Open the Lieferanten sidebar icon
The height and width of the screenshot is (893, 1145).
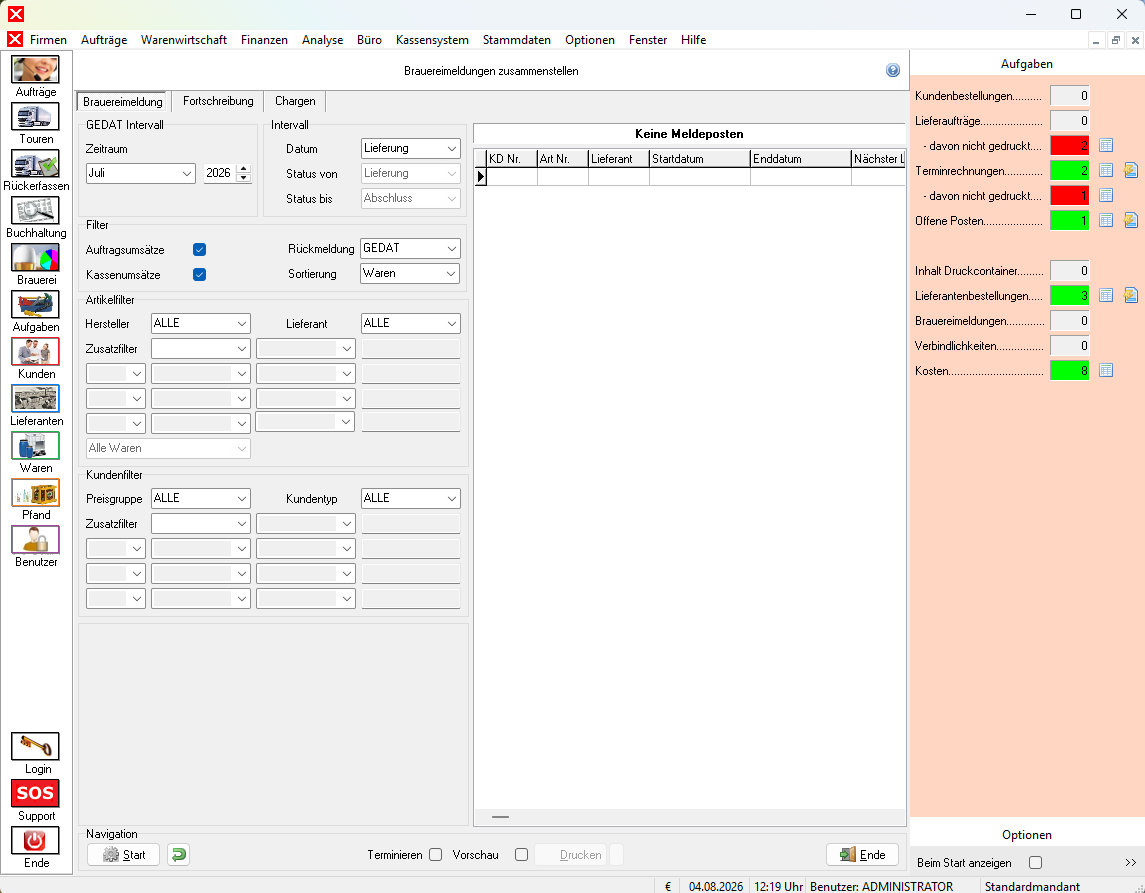[35, 399]
